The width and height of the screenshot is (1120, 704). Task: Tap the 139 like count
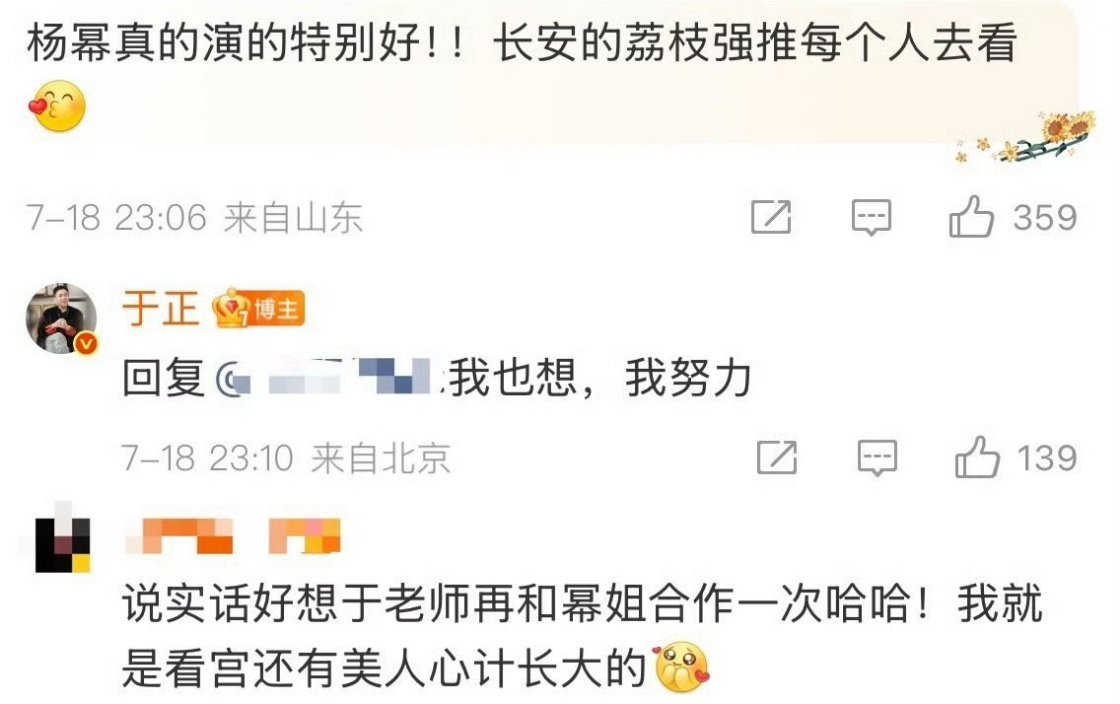[x=1047, y=458]
